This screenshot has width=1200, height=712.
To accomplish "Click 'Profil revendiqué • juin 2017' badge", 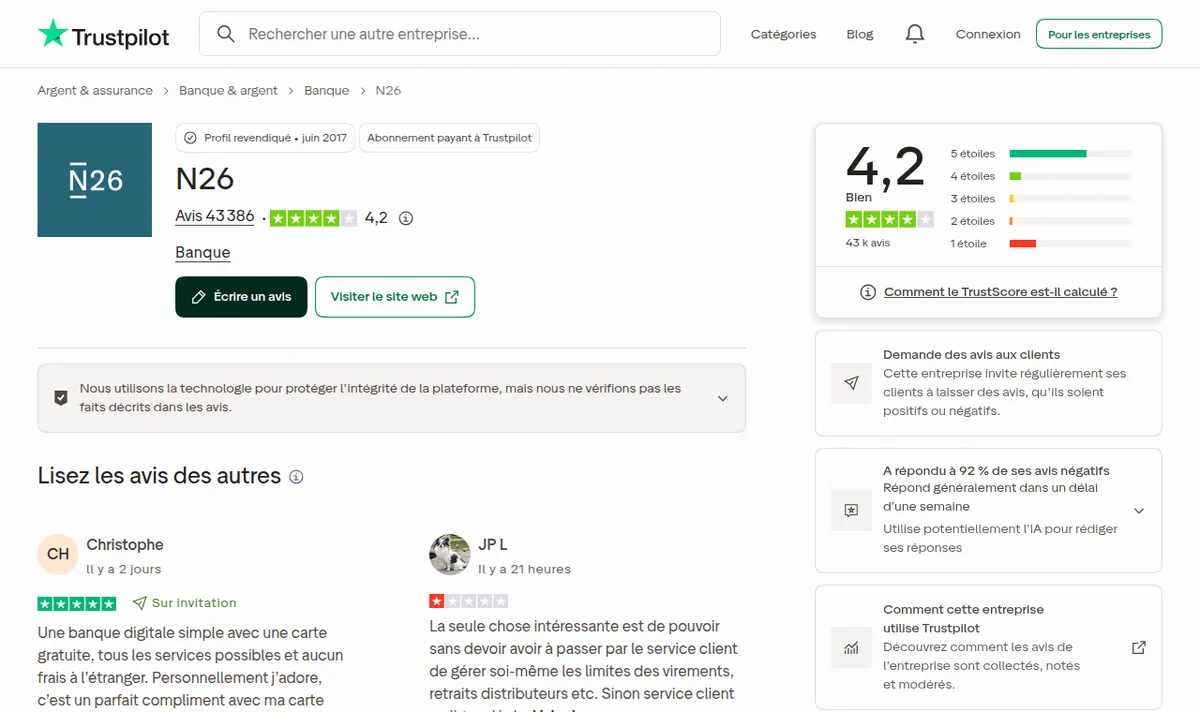I will [265, 138].
